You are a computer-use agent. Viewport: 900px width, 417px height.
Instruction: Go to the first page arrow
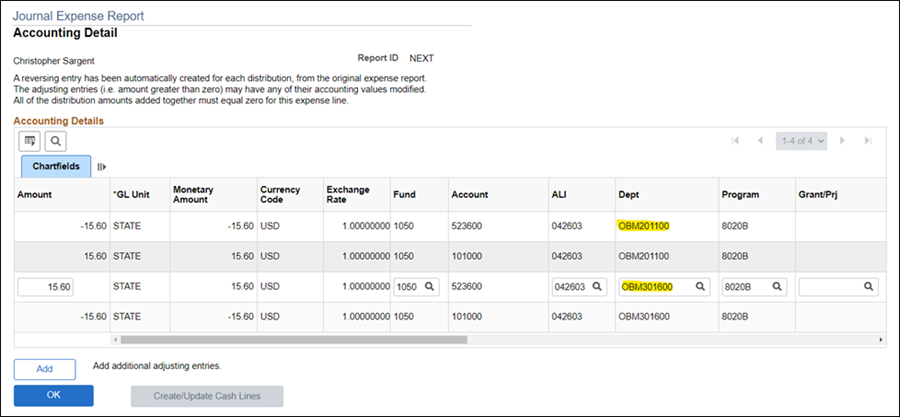pyautogui.click(x=735, y=141)
